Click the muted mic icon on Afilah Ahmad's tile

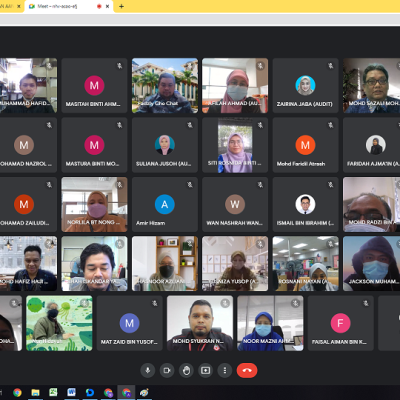tap(260, 66)
